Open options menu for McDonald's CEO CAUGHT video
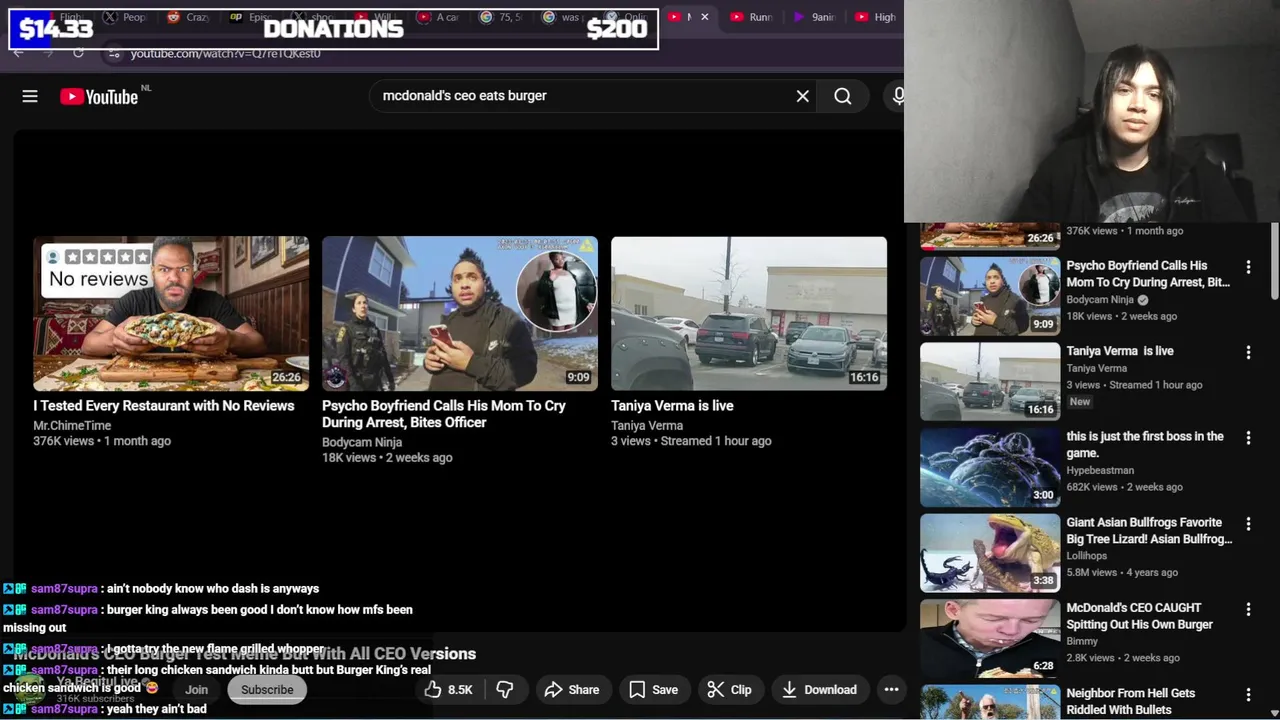The width and height of the screenshot is (1280, 720). coord(1248,609)
